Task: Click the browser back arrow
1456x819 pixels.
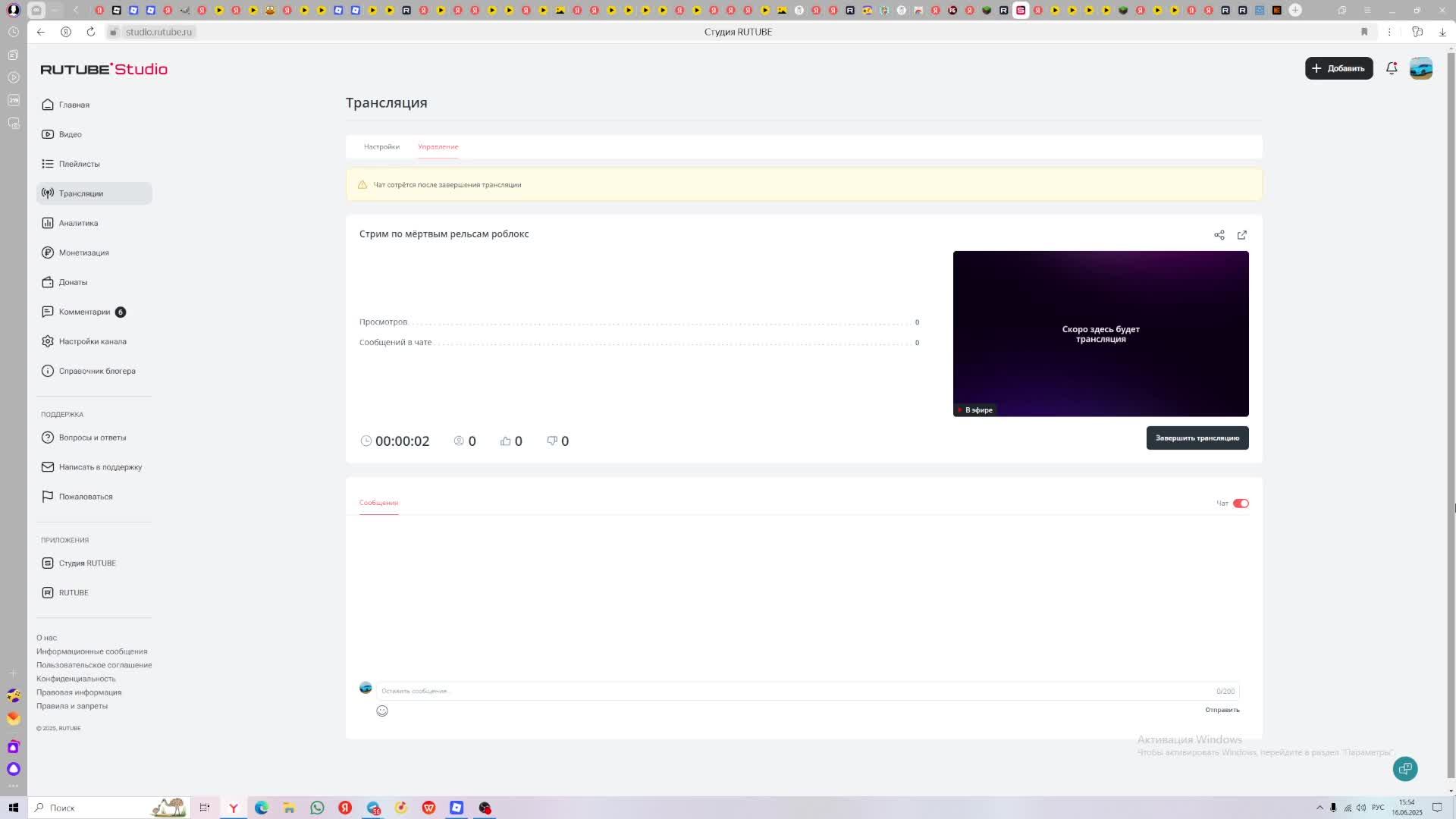Action: pos(41,32)
